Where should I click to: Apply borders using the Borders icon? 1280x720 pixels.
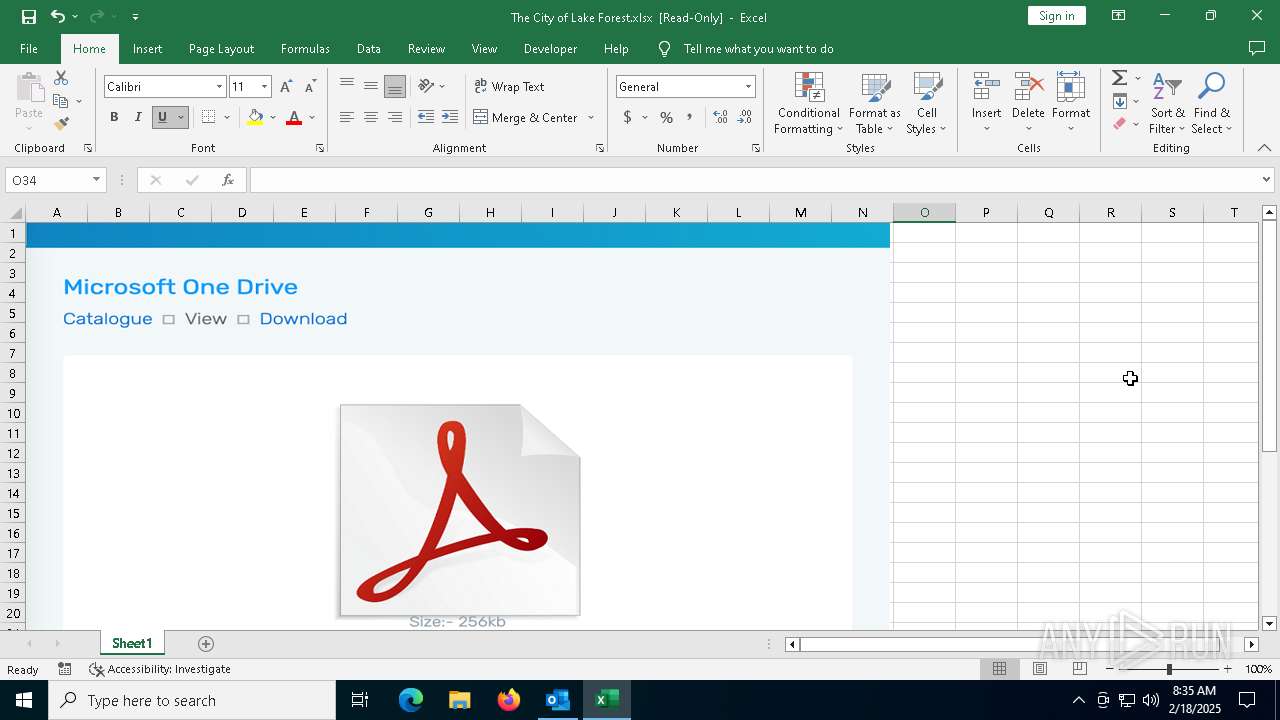pos(208,117)
